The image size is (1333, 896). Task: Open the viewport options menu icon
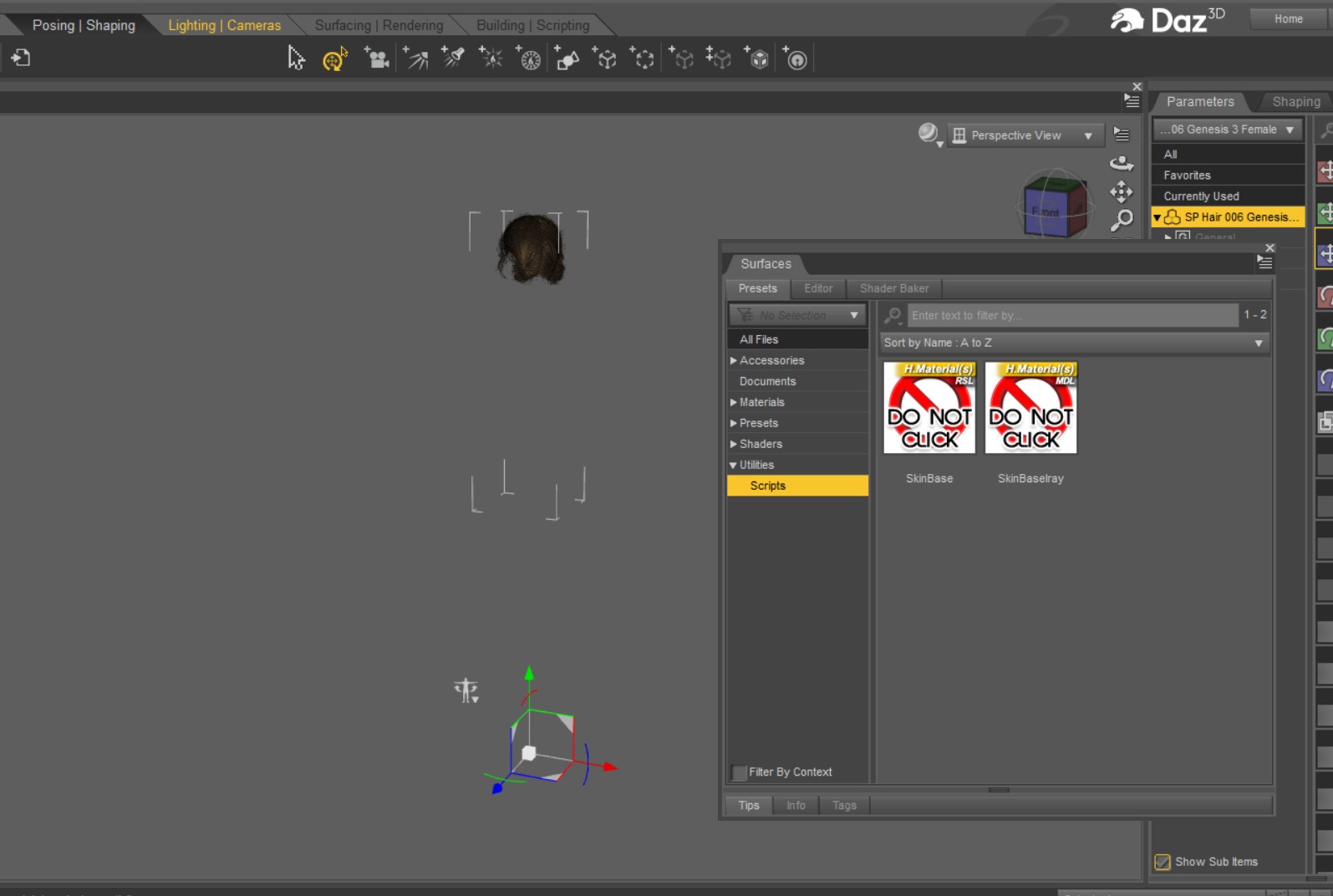click(x=1122, y=135)
